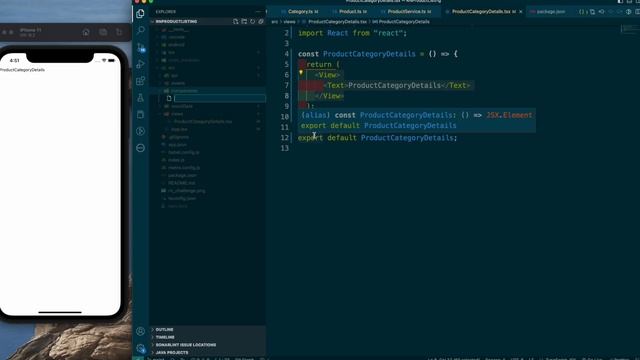
Task: Click home icon in simulator toolbar
Action: click(86, 32)
